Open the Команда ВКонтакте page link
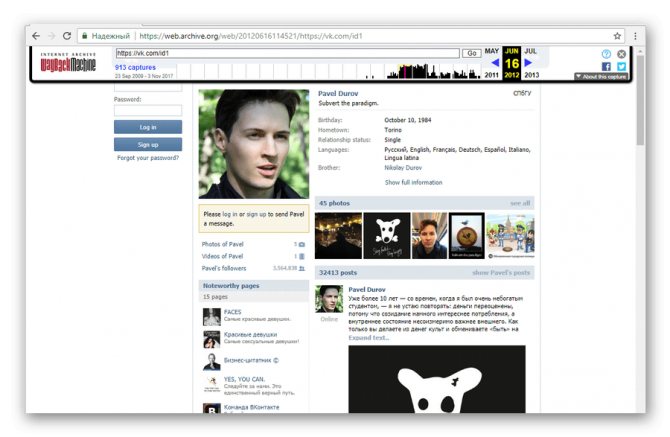 [x=251, y=407]
